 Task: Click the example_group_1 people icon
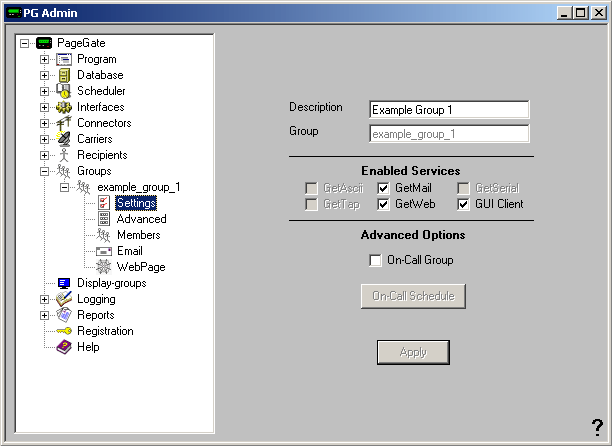tap(84, 187)
